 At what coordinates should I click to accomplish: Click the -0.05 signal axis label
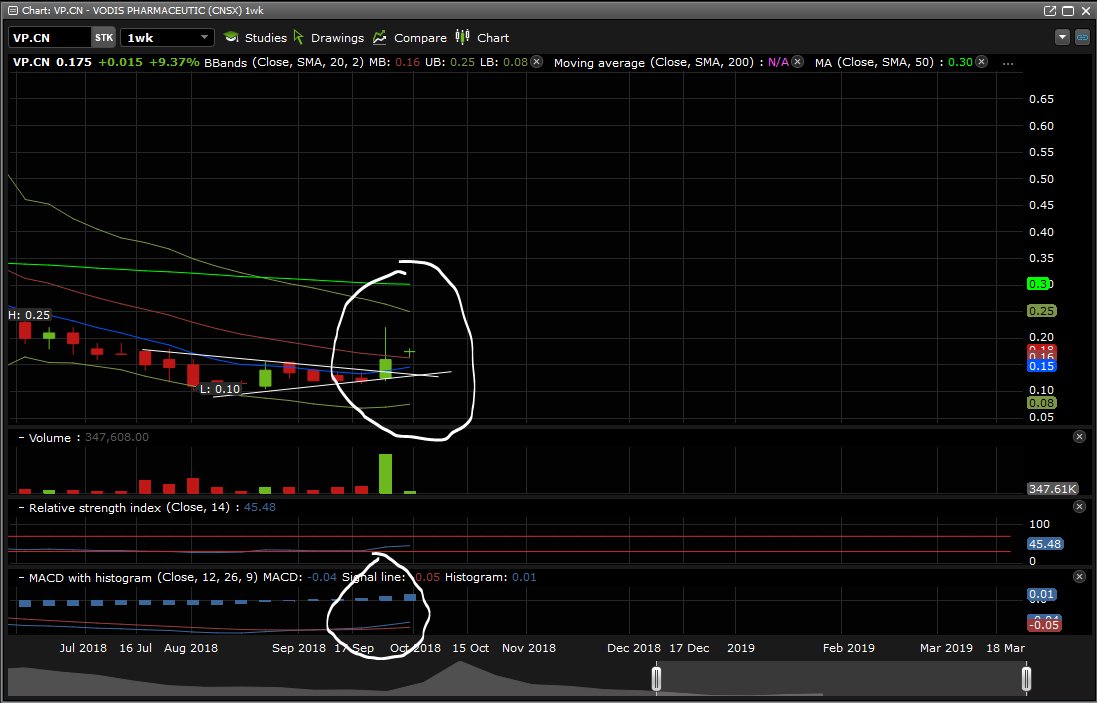[x=1044, y=625]
